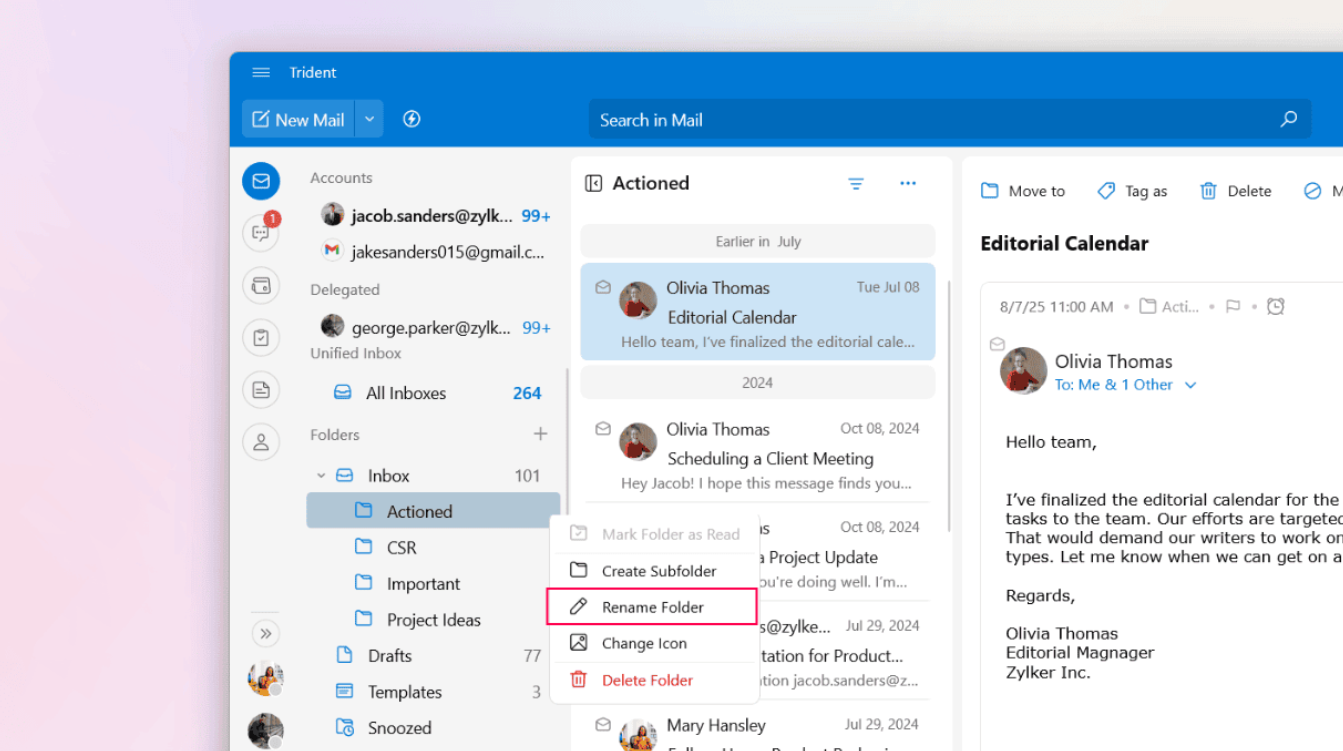
Task: Open the hamburger menu next to Trident
Action: 261,73
